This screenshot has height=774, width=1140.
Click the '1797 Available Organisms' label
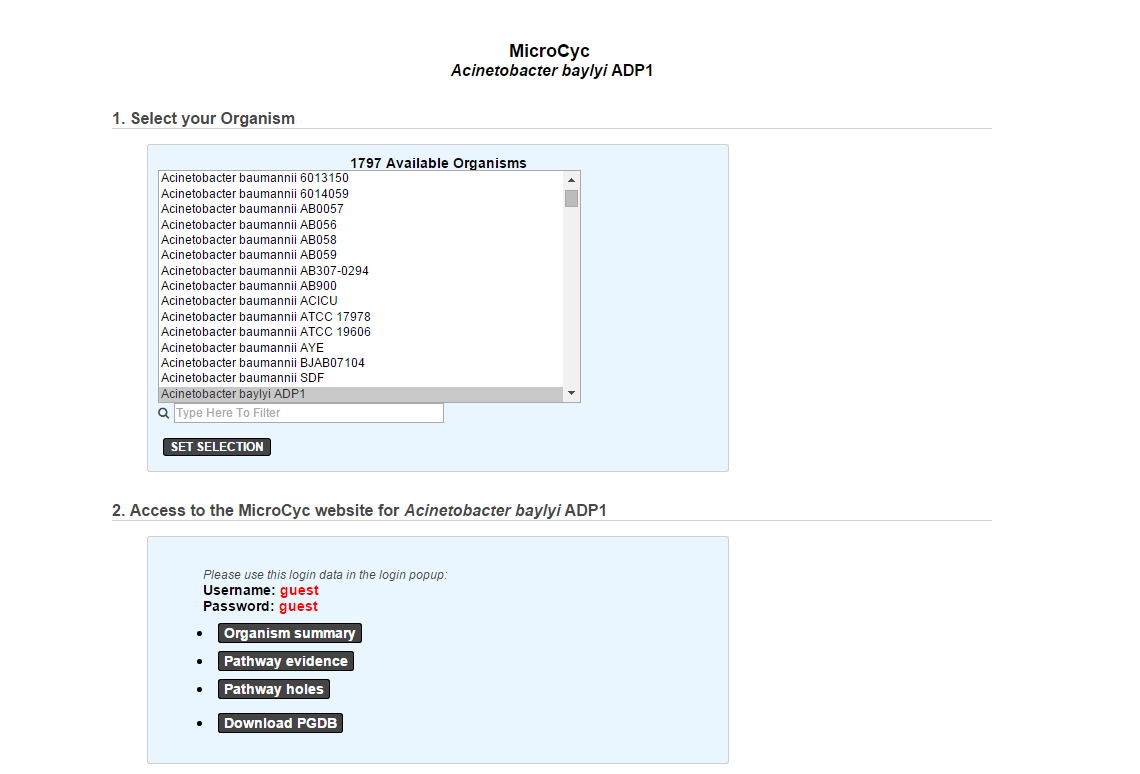point(438,164)
